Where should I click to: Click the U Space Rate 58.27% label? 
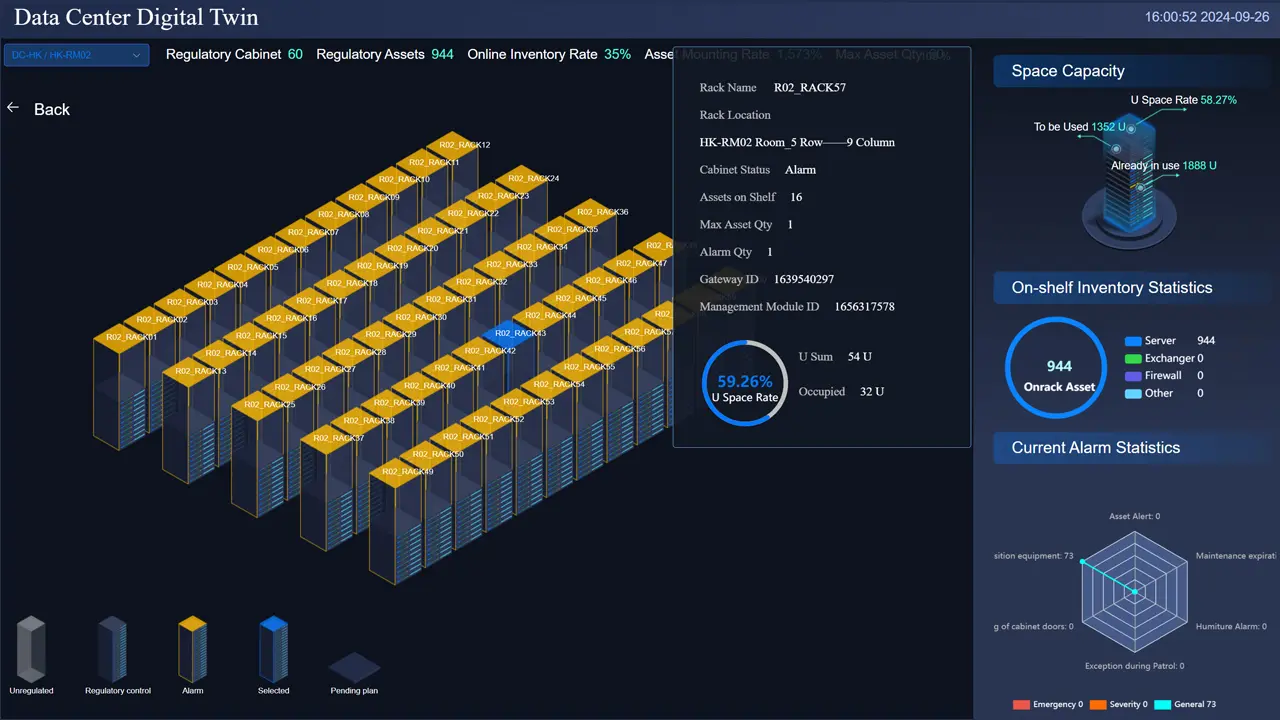click(x=1184, y=100)
